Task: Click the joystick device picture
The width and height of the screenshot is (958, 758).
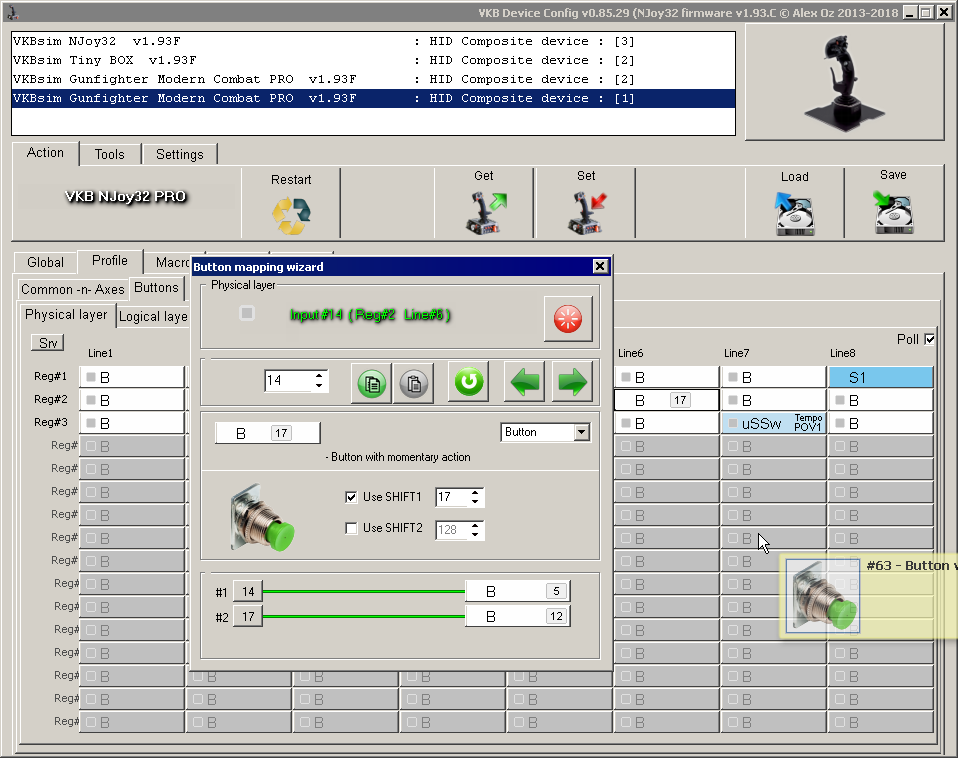Action: (x=844, y=84)
